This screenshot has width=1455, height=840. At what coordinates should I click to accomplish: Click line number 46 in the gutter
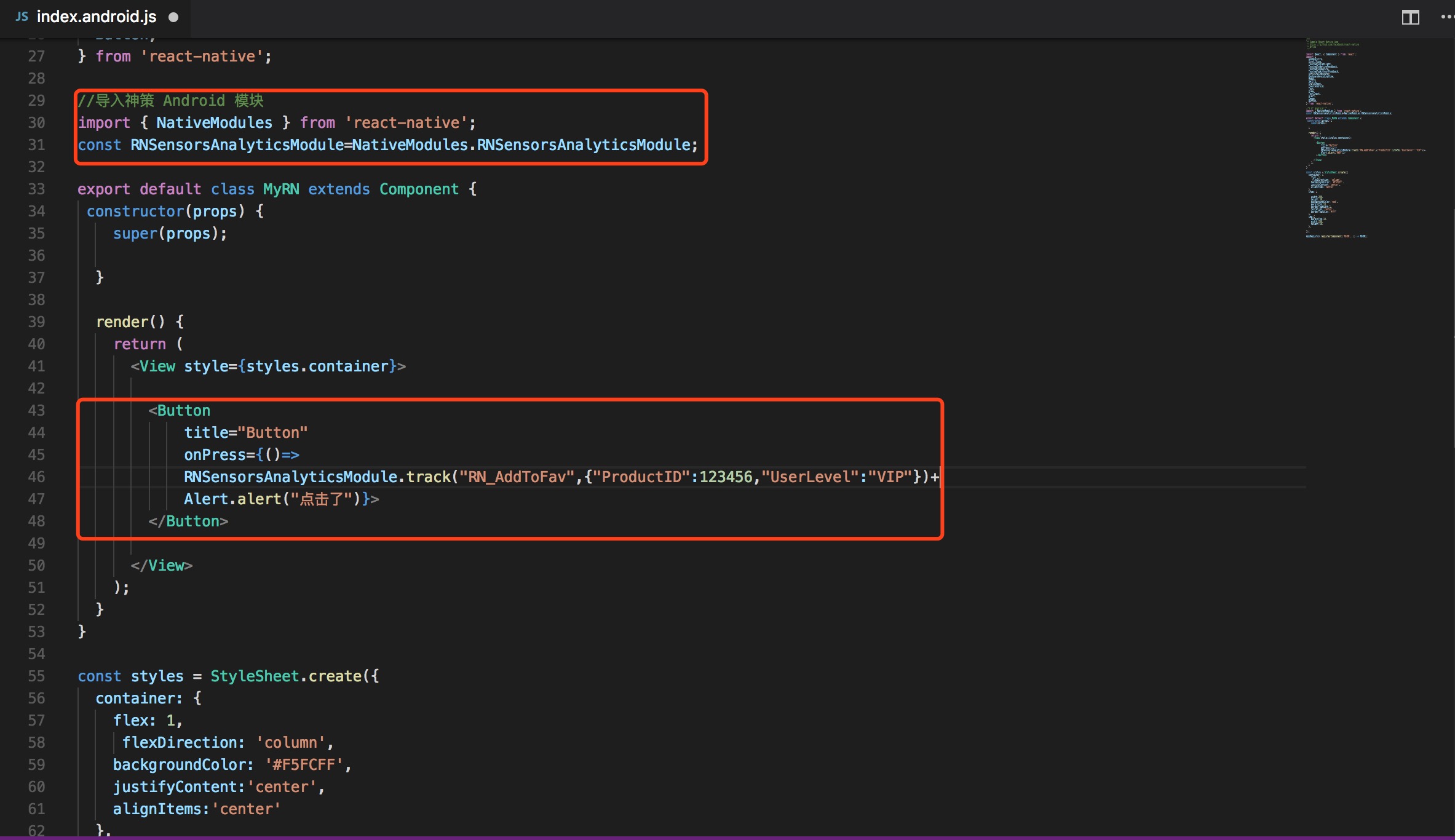36,477
